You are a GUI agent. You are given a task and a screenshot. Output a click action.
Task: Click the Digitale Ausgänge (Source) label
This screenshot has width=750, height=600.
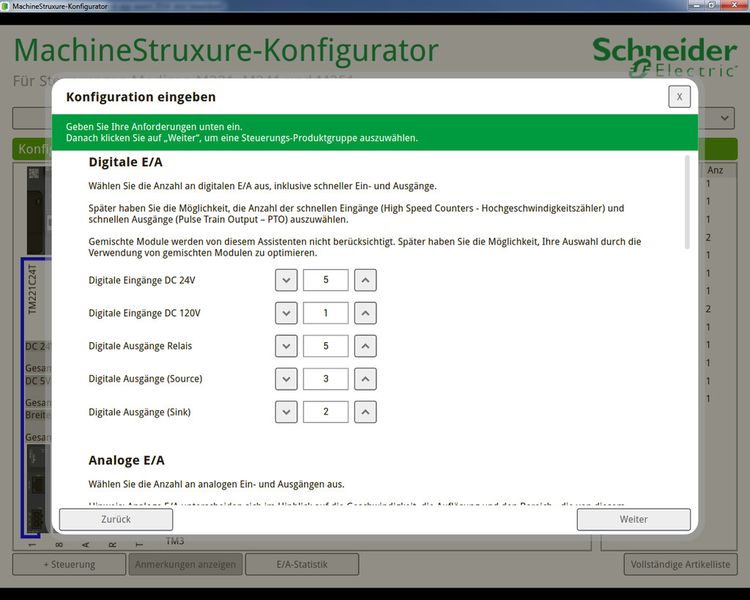145,379
